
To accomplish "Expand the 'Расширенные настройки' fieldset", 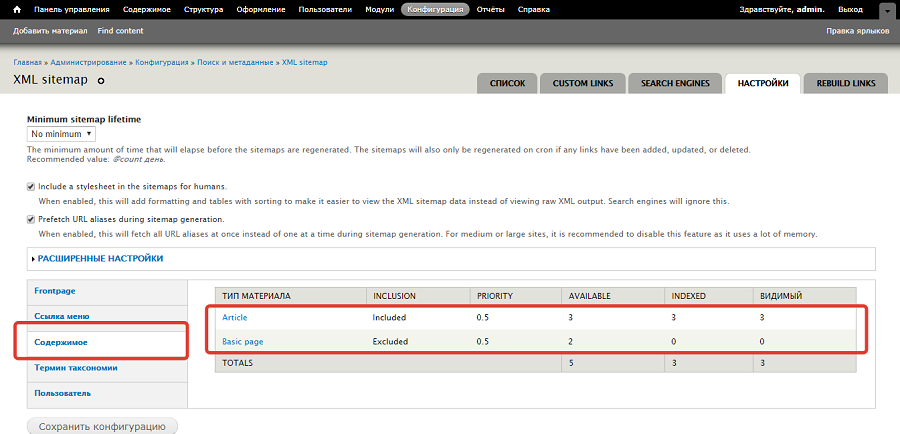I will click(100, 259).
